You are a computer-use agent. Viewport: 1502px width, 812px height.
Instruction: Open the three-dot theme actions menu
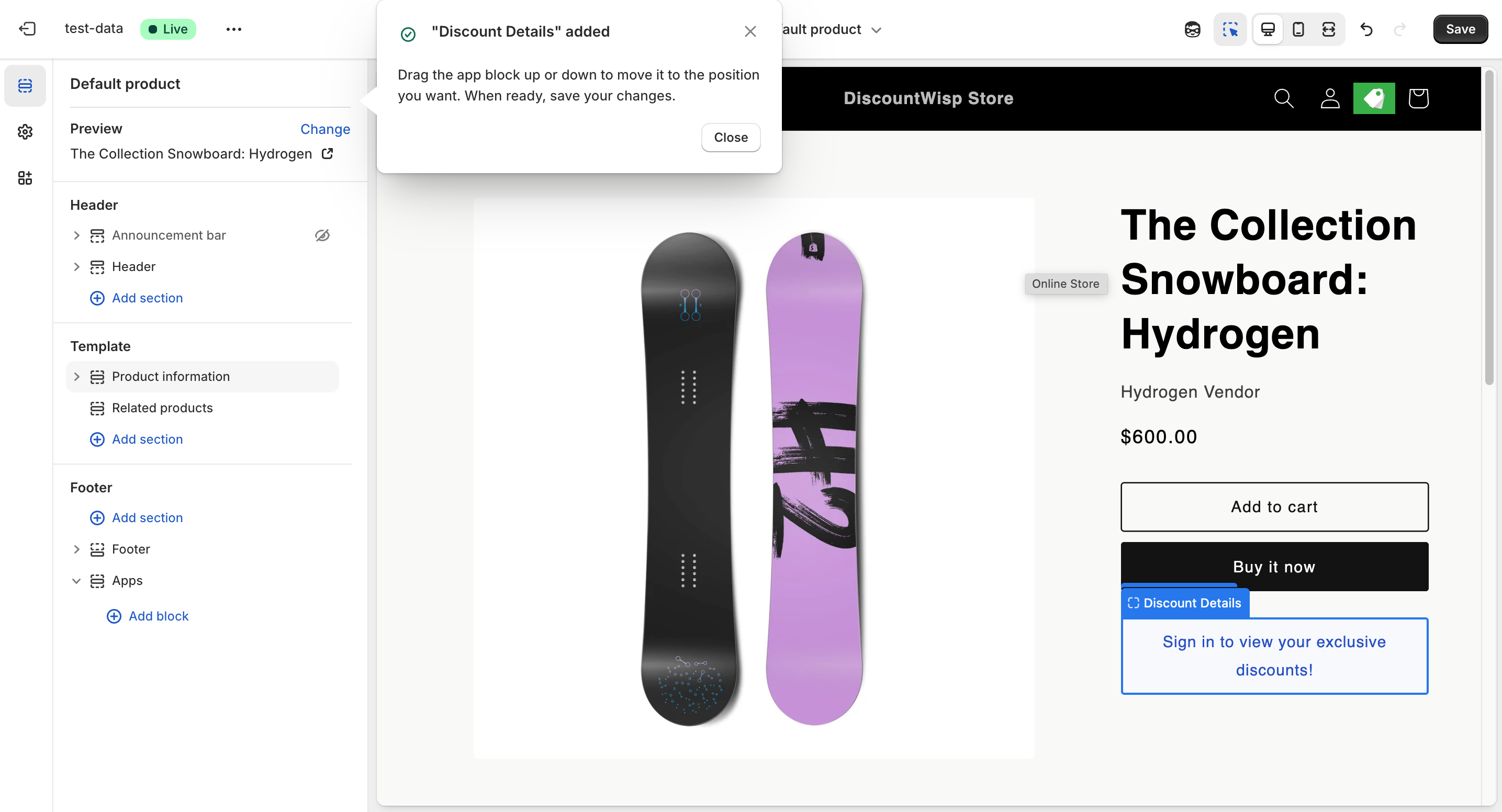[x=233, y=29]
